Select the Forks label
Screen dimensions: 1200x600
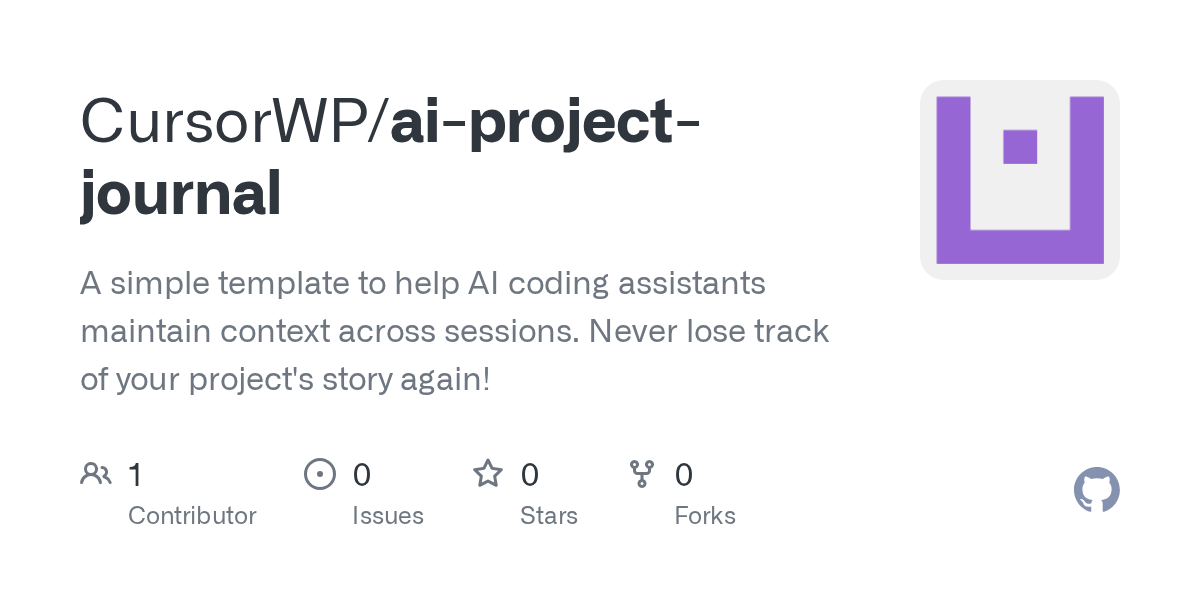(x=705, y=516)
